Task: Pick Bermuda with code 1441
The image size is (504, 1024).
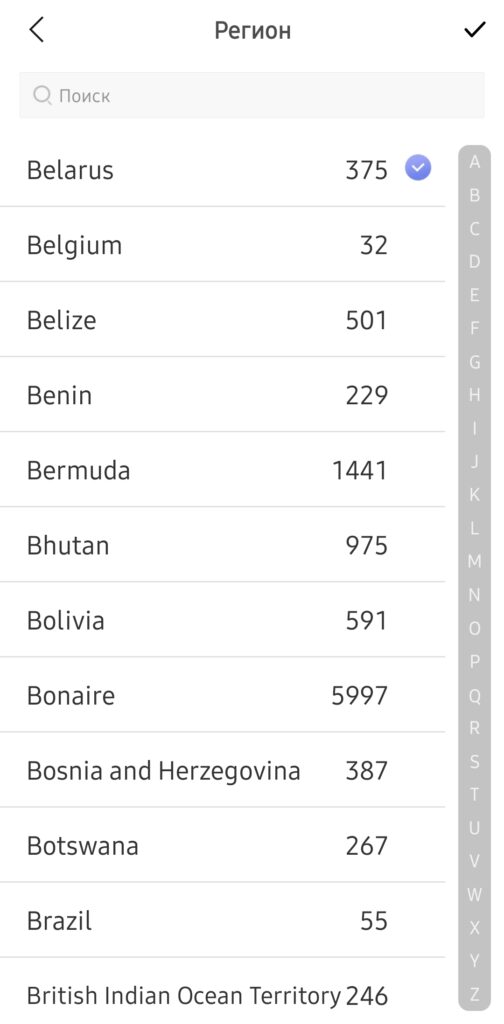Action: 223,470
